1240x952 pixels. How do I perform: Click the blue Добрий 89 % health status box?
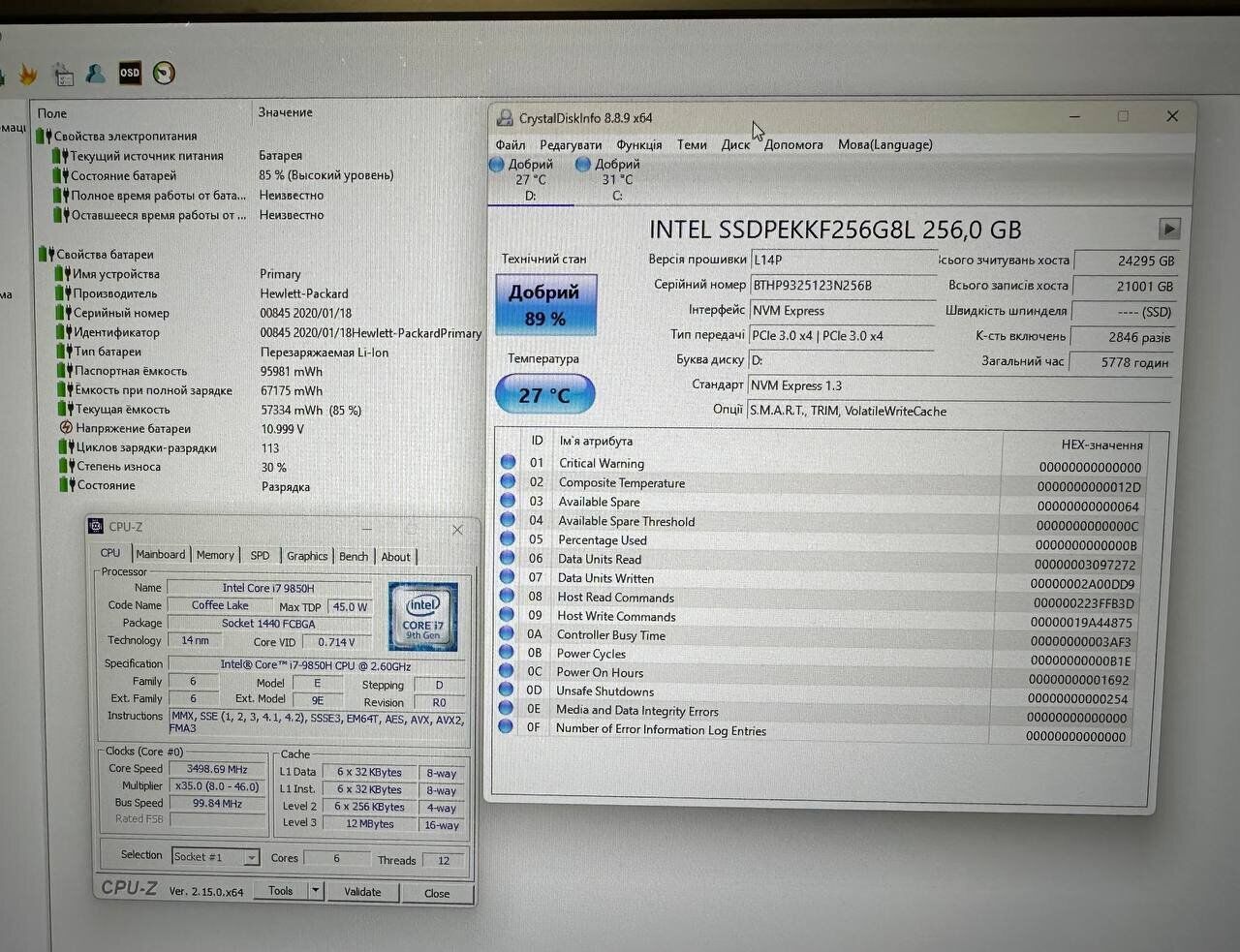click(545, 305)
